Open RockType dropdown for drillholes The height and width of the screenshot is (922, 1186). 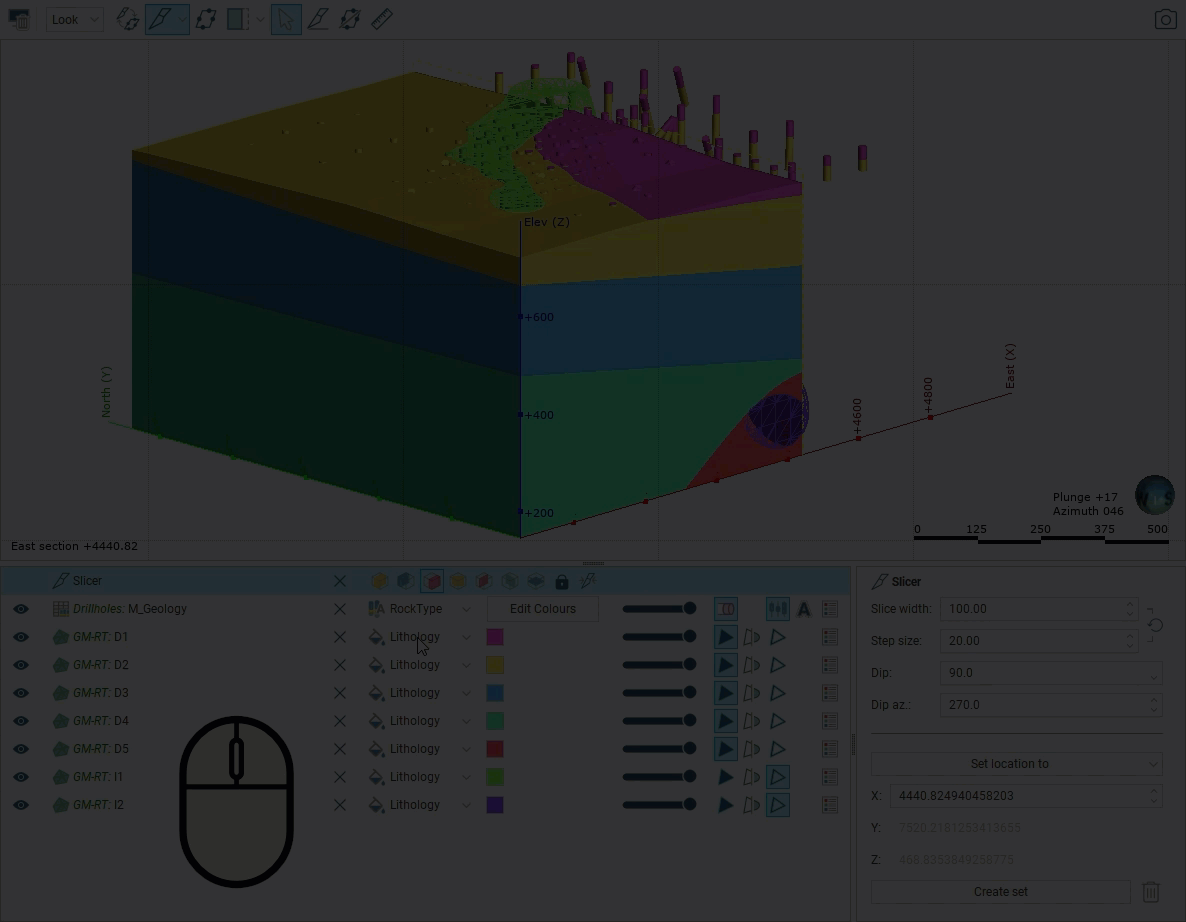coord(420,609)
